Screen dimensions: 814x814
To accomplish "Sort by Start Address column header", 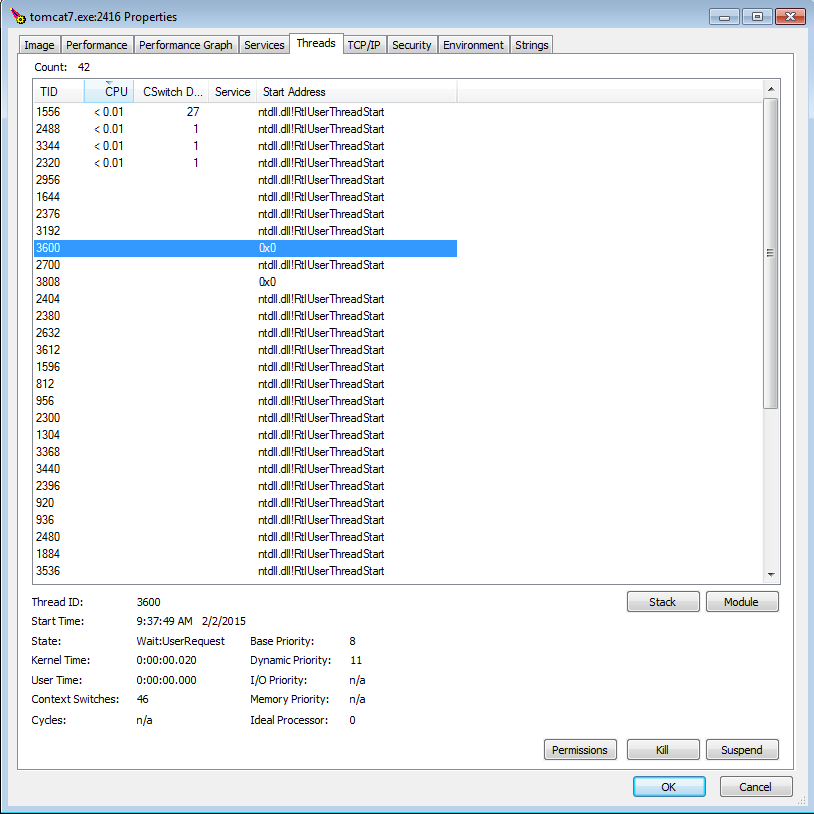I will pyautogui.click(x=356, y=91).
